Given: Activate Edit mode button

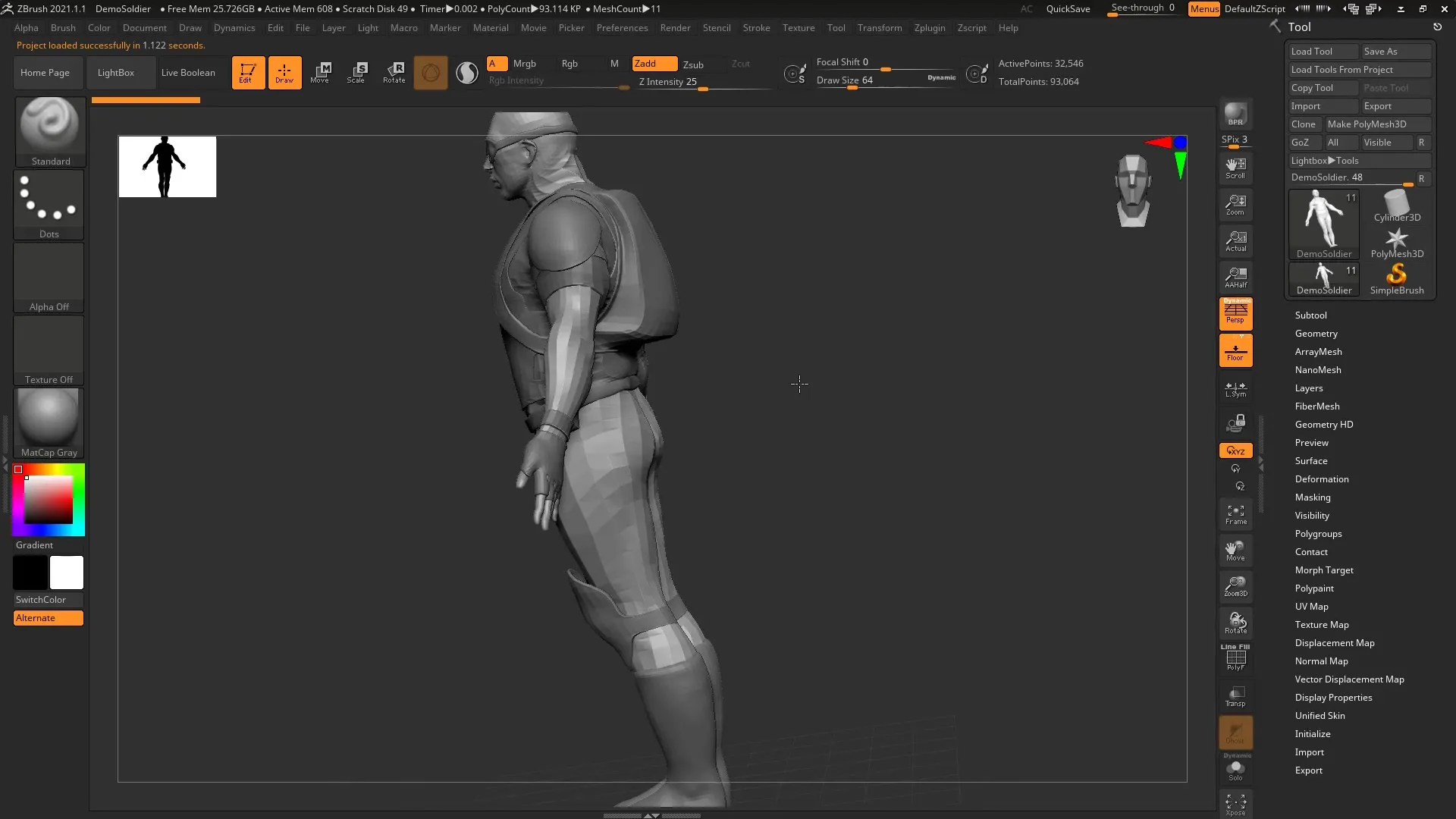Looking at the screenshot, I should pos(248,73).
